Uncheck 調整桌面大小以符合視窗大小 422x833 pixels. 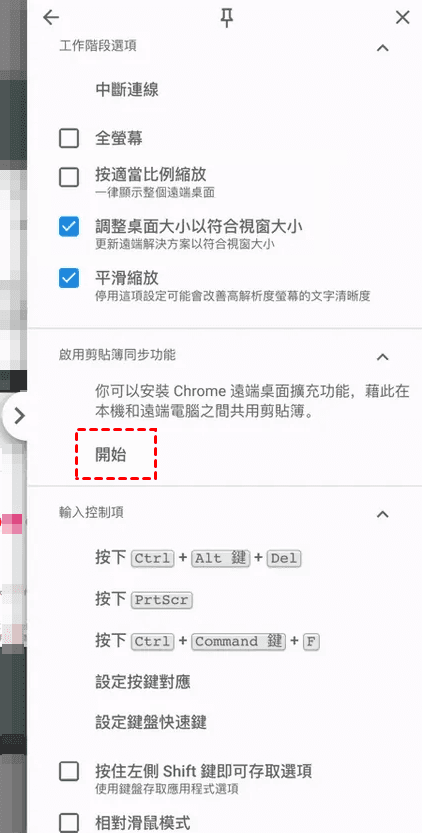[x=69, y=226]
